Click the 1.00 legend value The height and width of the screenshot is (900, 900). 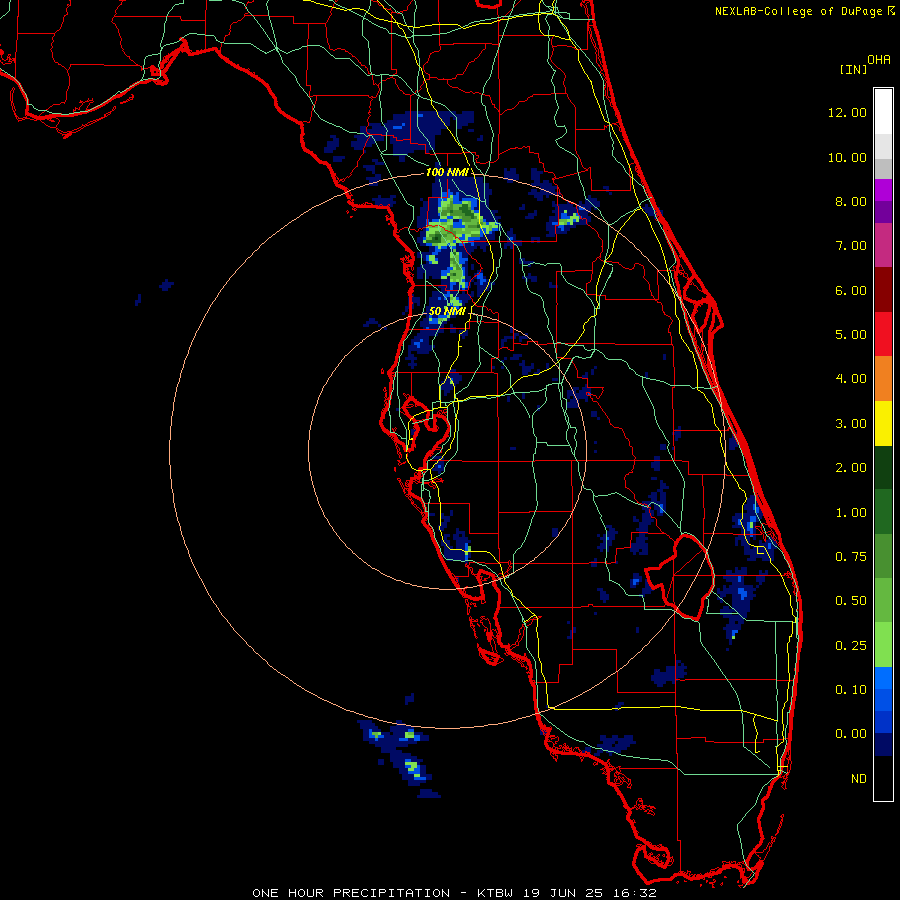[851, 513]
